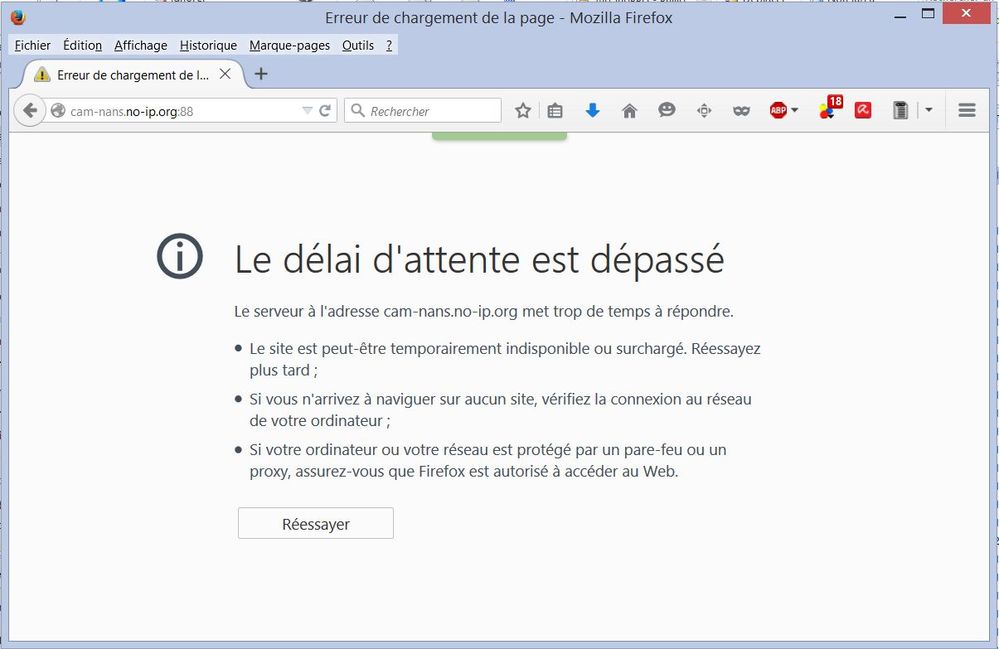999x649 pixels.
Task: Open the Historique menu
Action: click(208, 45)
